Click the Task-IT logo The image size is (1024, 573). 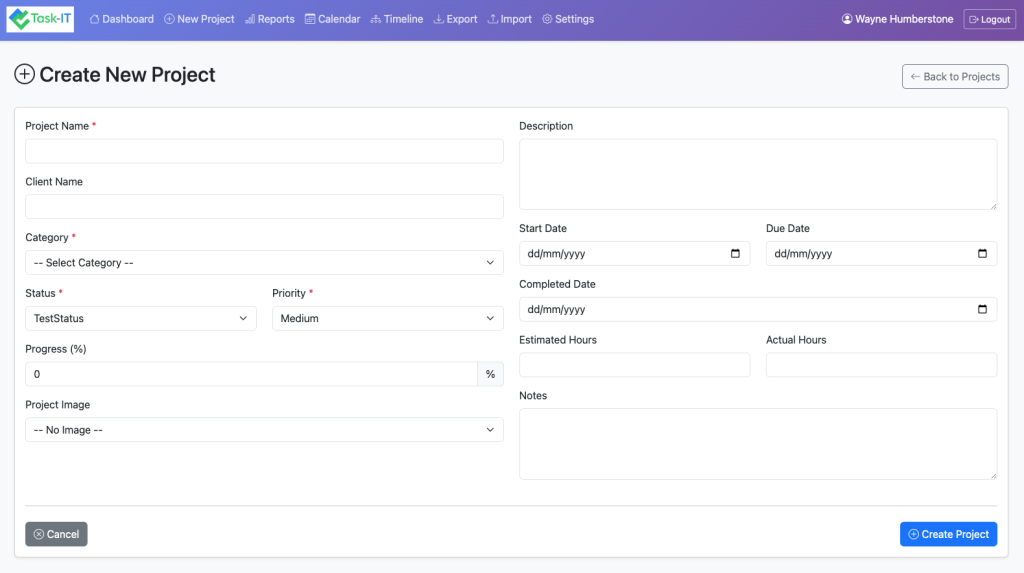[x=40, y=19]
